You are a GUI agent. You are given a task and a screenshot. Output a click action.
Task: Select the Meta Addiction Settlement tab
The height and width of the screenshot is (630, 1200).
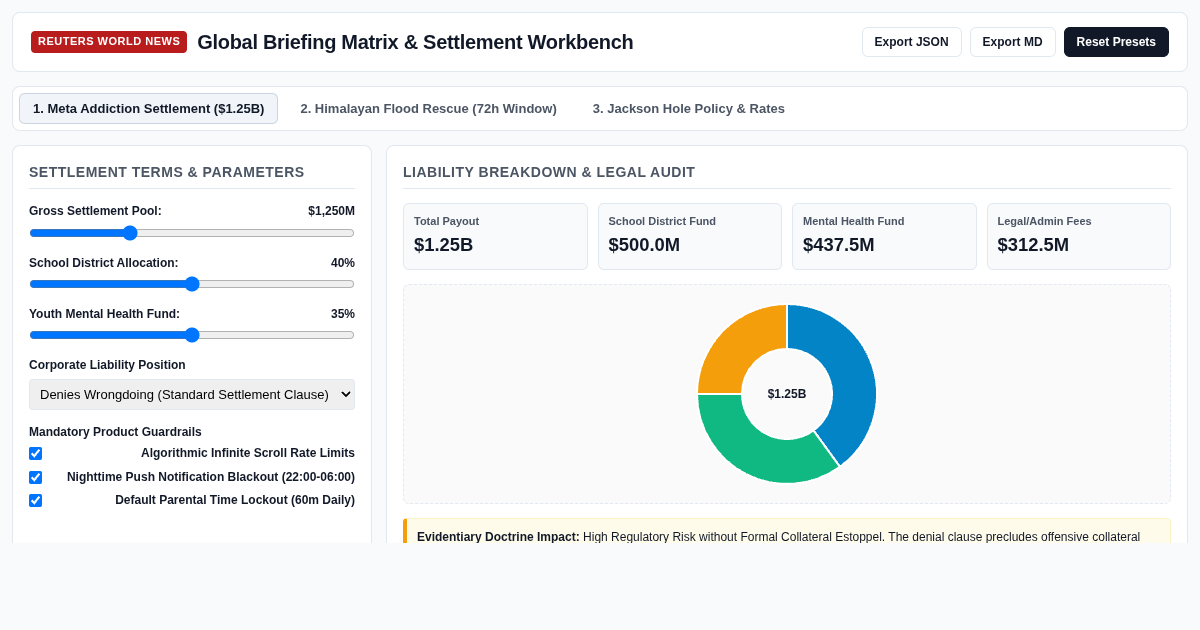(148, 108)
